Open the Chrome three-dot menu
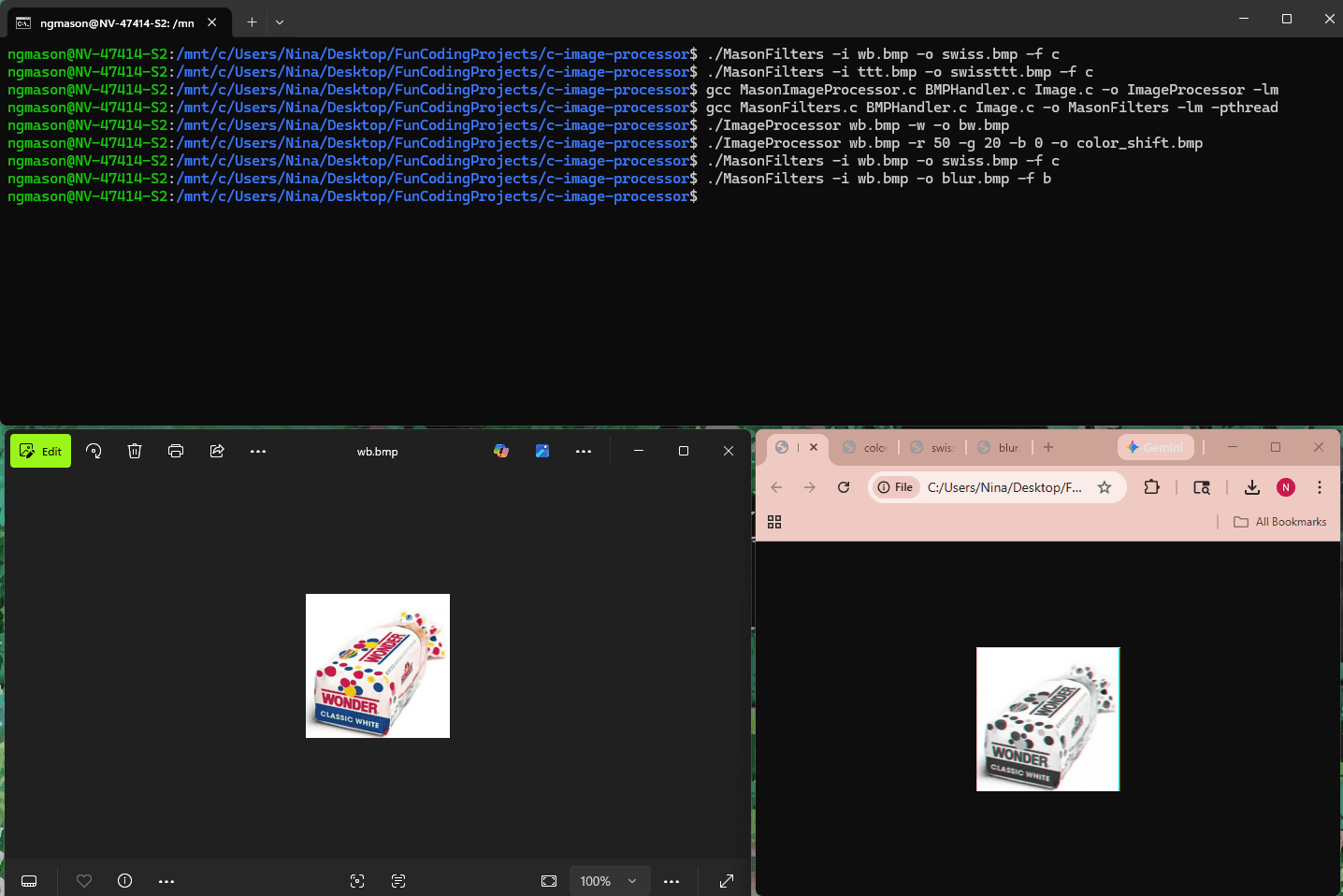 (x=1320, y=487)
